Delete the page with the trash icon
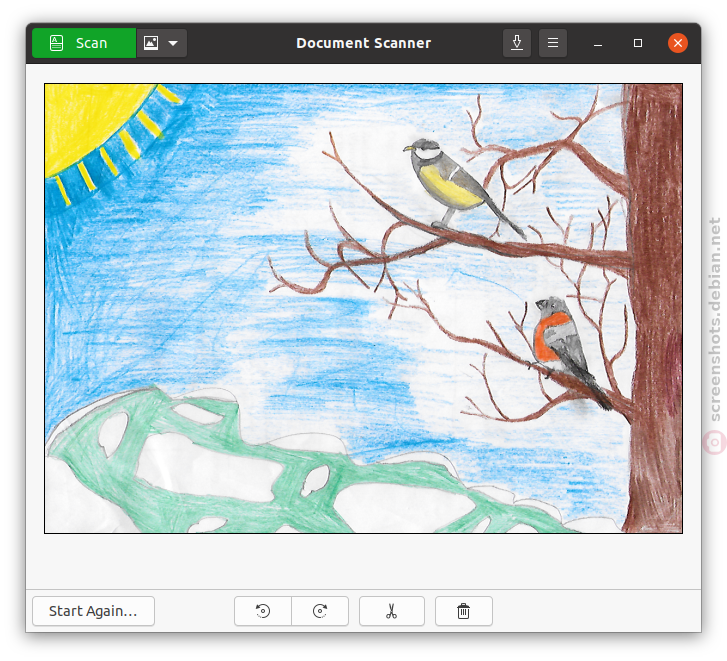 (x=464, y=611)
